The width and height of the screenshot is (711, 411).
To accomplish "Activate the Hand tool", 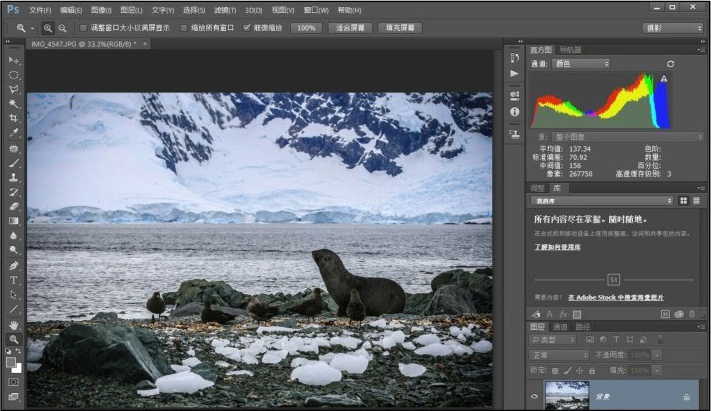I will [x=14, y=324].
